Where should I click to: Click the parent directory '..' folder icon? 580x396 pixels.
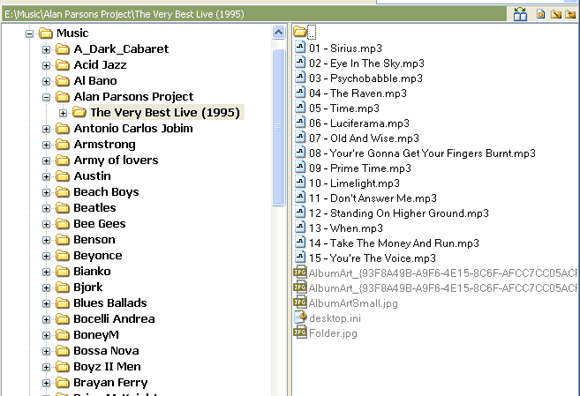click(x=300, y=31)
